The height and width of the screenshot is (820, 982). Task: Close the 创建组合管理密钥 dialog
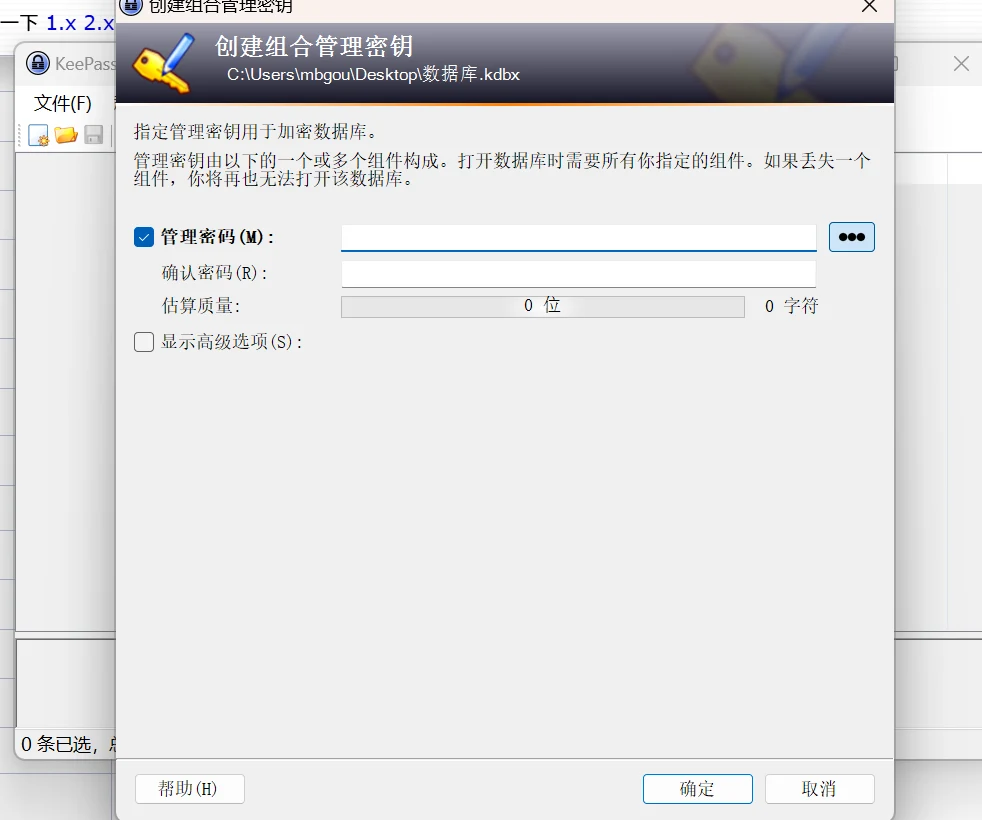[869, 6]
